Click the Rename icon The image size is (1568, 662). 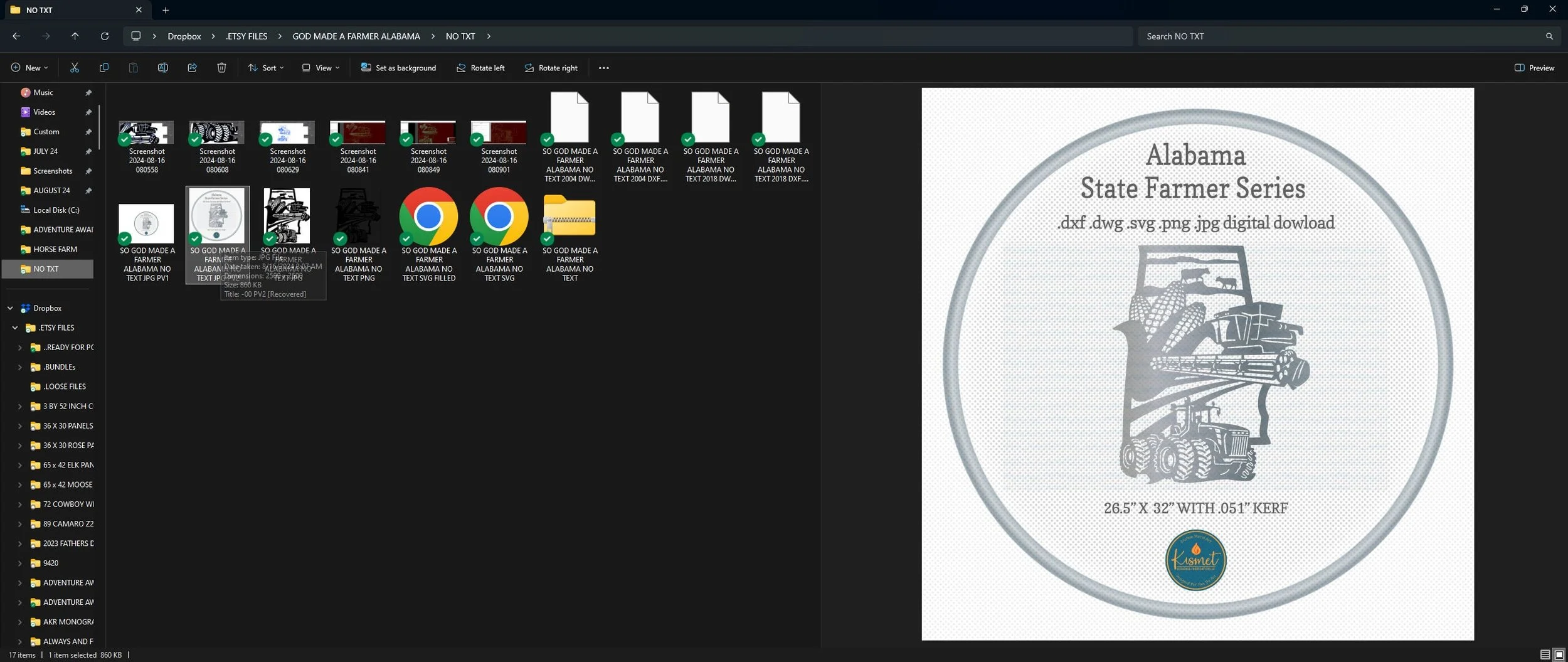pyautogui.click(x=163, y=68)
